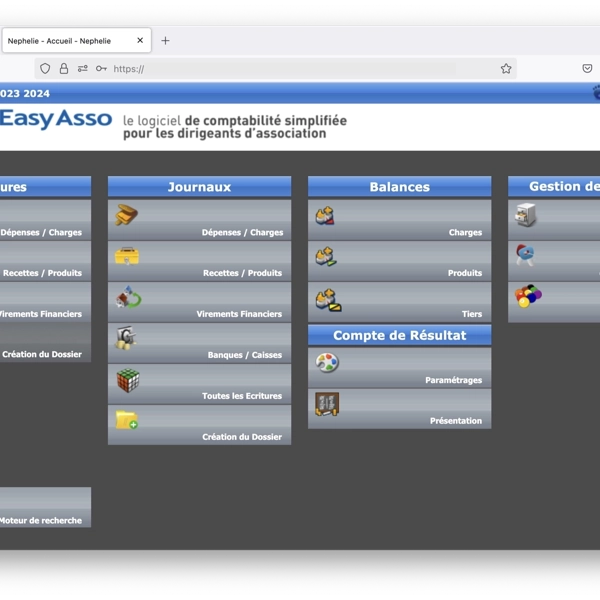
Task: Open the Balances Tiers icon
Action: click(x=328, y=300)
